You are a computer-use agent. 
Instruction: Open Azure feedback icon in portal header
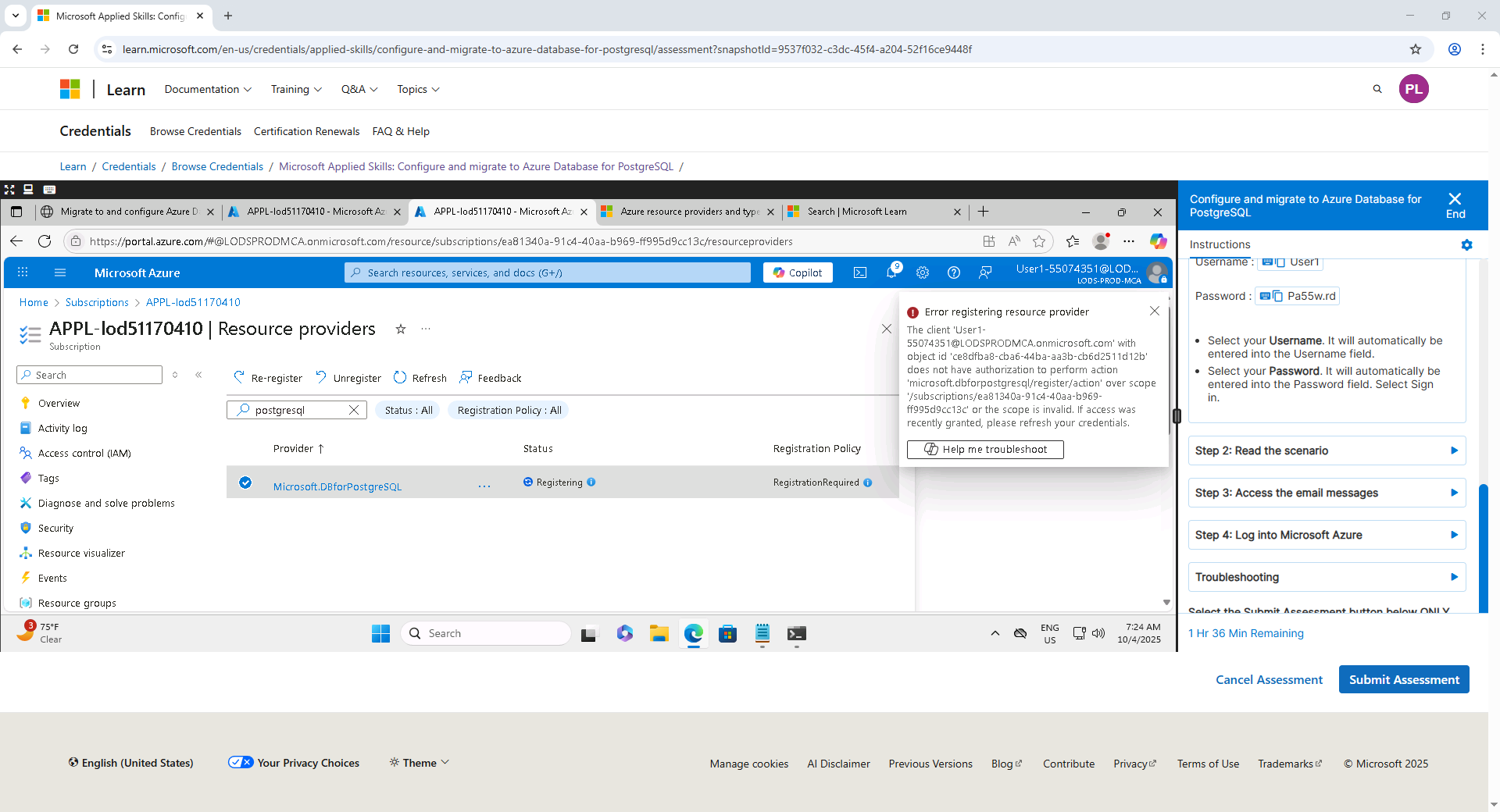click(985, 272)
